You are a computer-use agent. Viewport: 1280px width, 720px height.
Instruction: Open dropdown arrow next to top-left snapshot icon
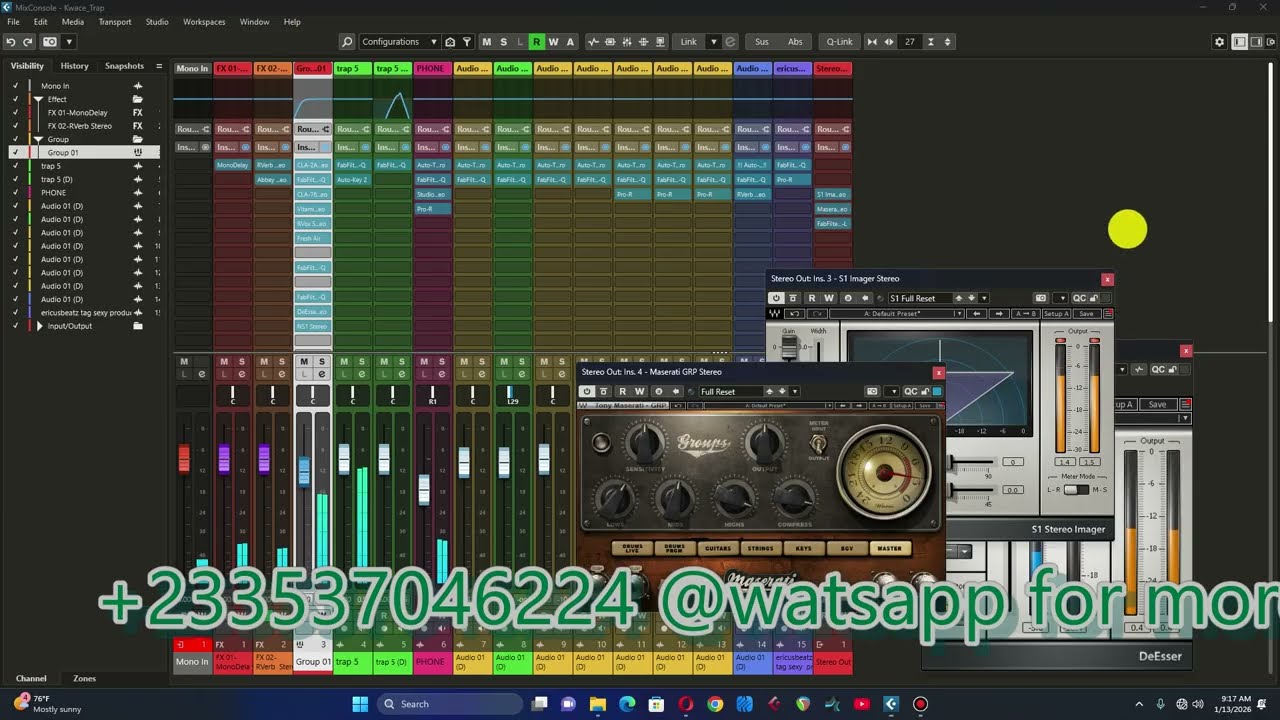69,42
